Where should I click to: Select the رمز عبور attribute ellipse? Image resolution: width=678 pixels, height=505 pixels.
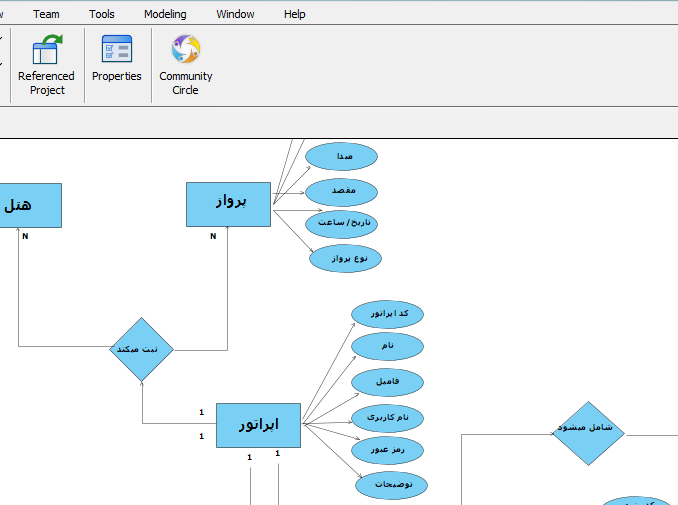tap(387, 451)
